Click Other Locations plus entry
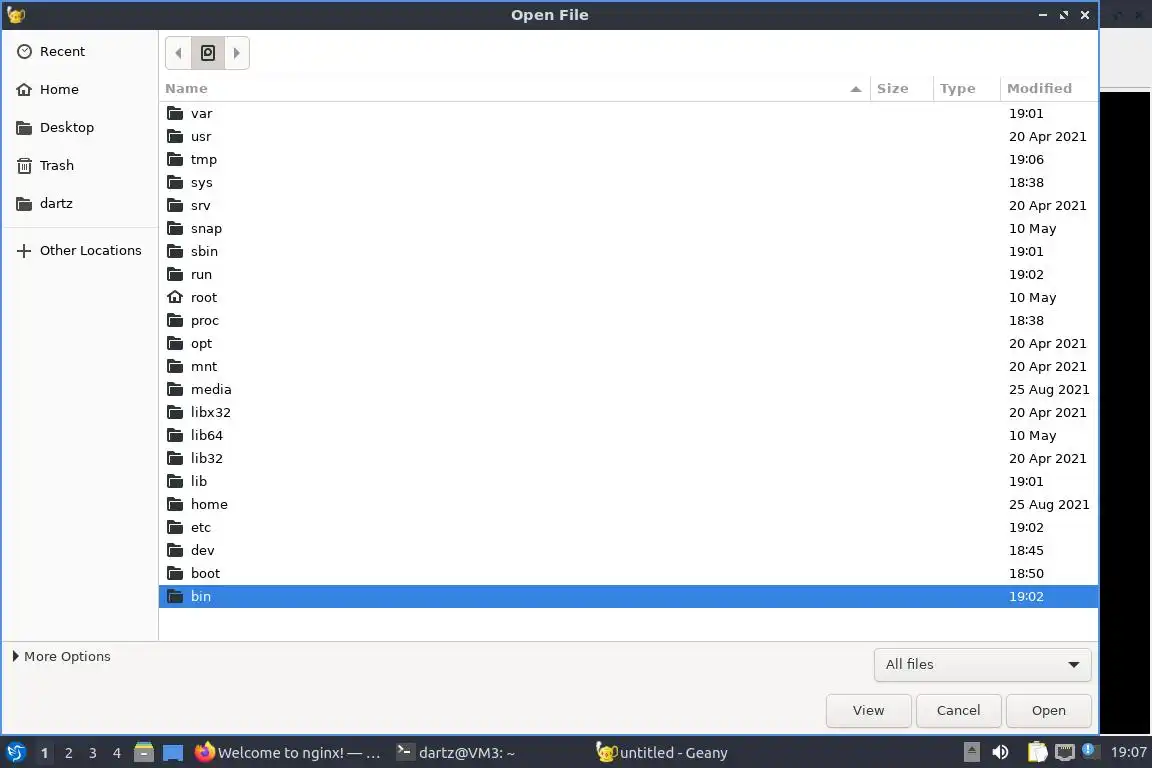Image resolution: width=1152 pixels, height=768 pixels. click(x=79, y=251)
